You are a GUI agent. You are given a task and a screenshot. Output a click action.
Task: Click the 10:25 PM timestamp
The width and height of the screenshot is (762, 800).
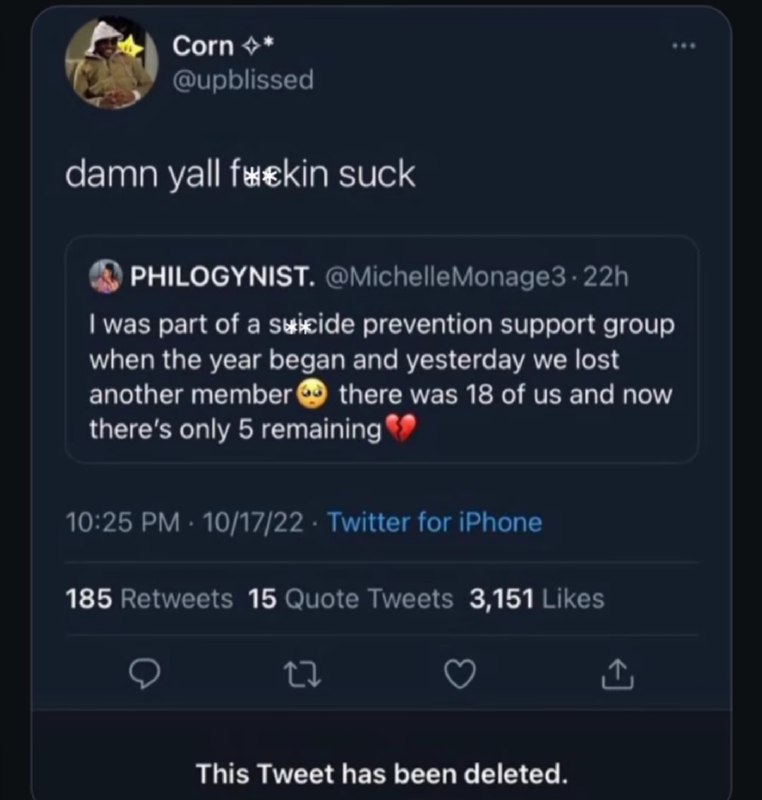click(x=122, y=522)
